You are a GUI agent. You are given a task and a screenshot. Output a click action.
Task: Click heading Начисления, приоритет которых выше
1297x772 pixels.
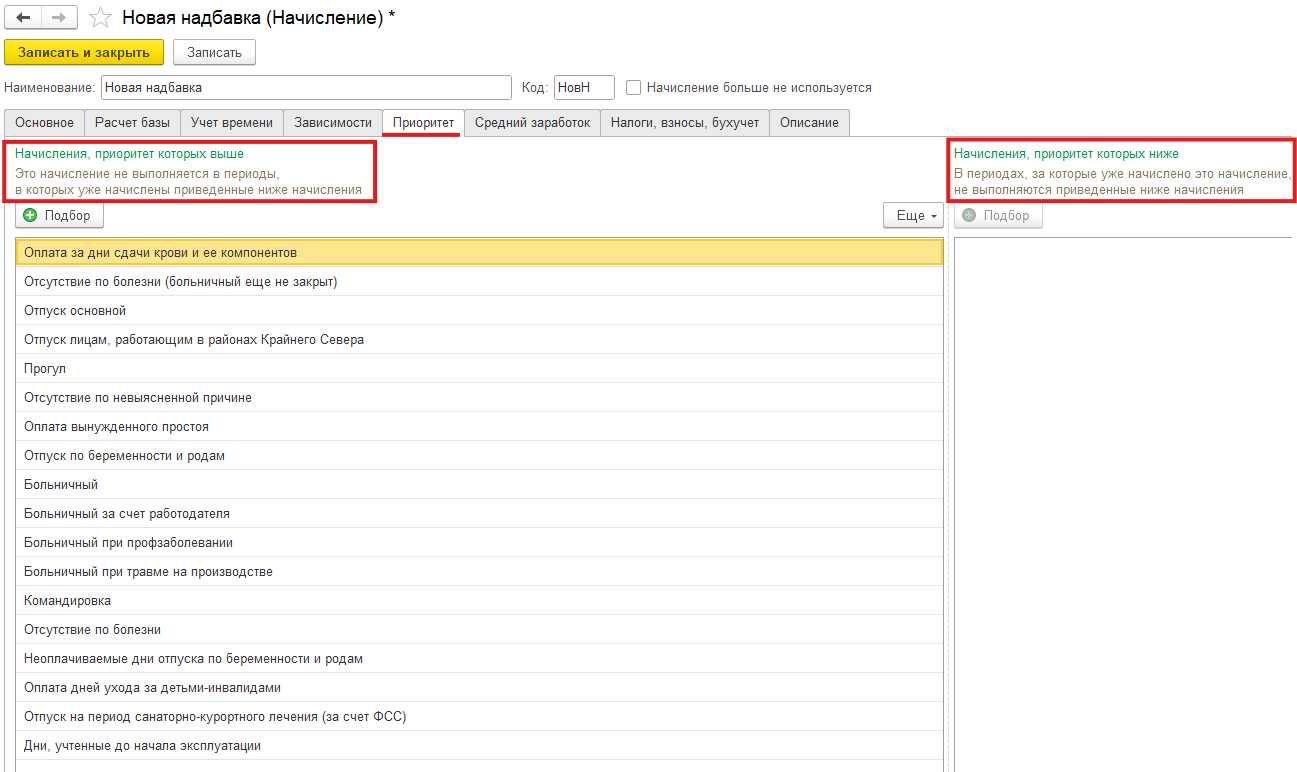(x=129, y=154)
